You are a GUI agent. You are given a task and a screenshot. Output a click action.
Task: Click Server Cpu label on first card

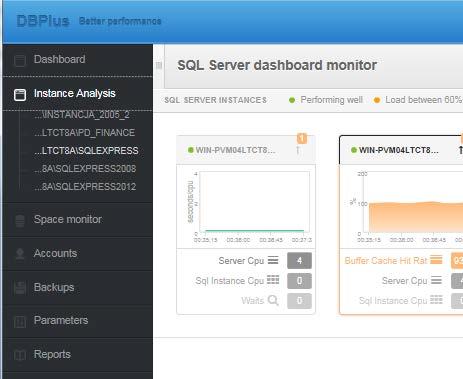pyautogui.click(x=241, y=261)
